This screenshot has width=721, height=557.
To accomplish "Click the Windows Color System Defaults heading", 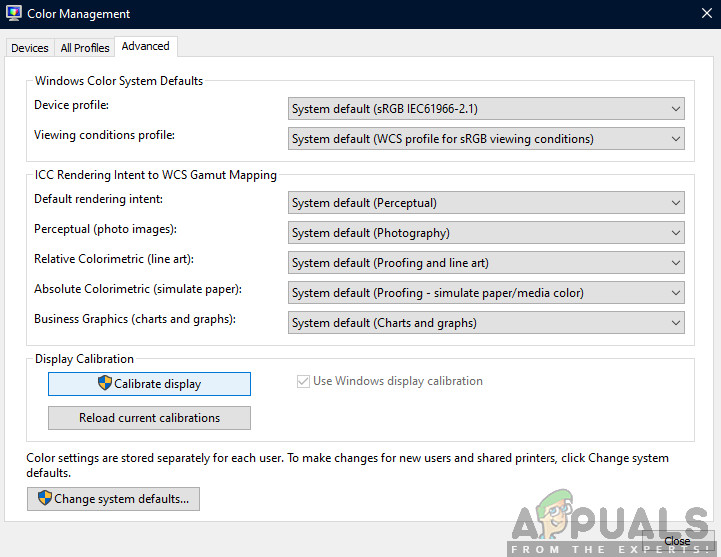I will click(x=119, y=81).
